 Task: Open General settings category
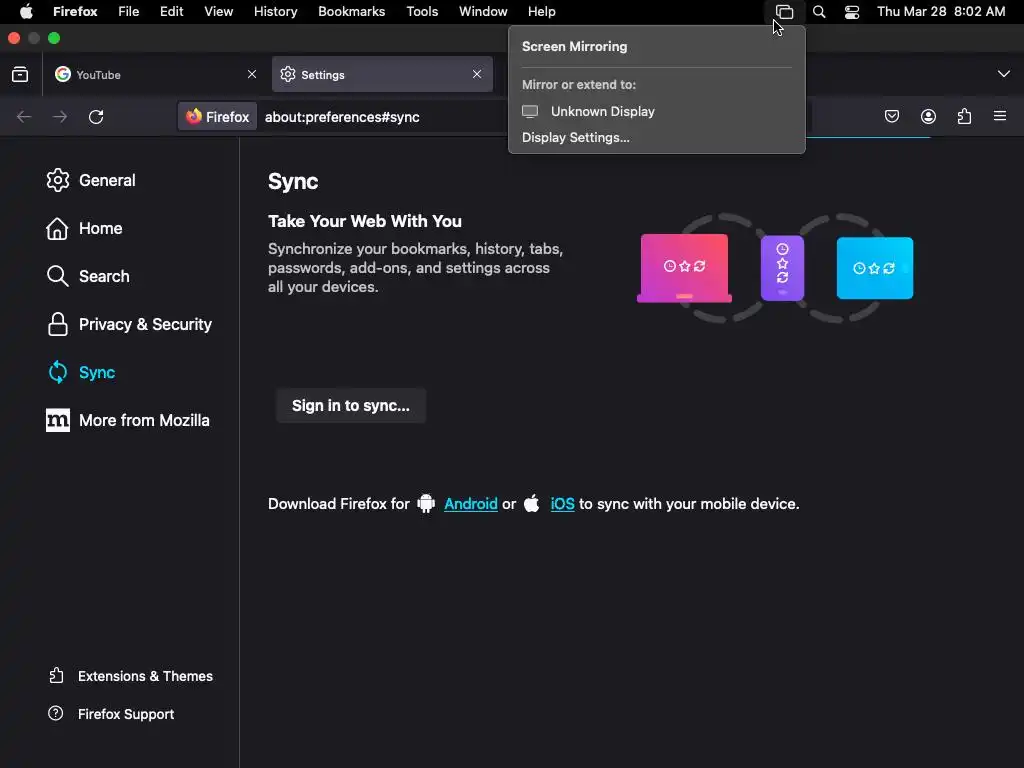click(x=91, y=180)
